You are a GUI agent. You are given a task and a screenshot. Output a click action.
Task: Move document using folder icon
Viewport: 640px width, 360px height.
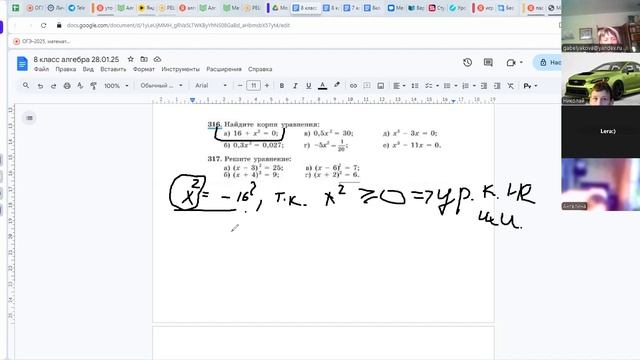coord(144,59)
